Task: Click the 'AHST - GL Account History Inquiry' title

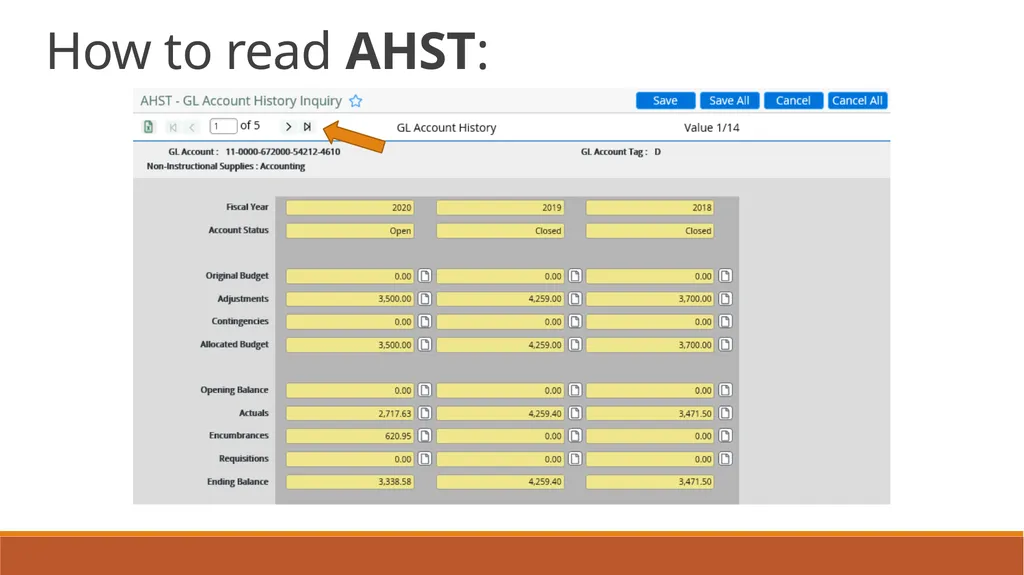Action: [241, 101]
